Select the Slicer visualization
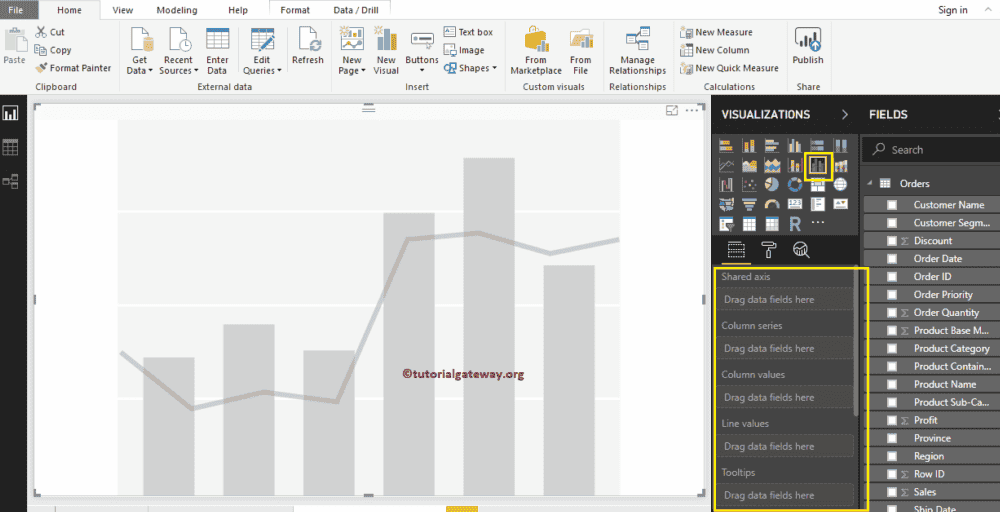Image resolution: width=1000 pixels, height=512 pixels. coord(726,224)
